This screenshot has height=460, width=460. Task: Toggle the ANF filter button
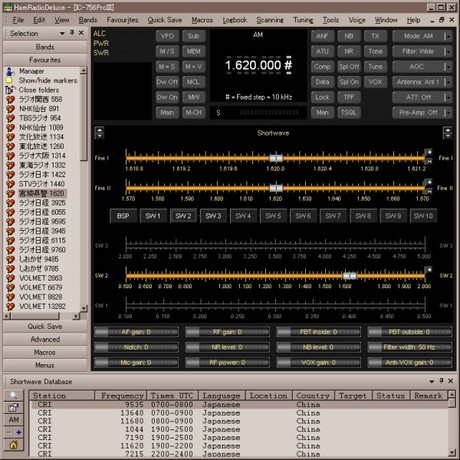tap(322, 36)
